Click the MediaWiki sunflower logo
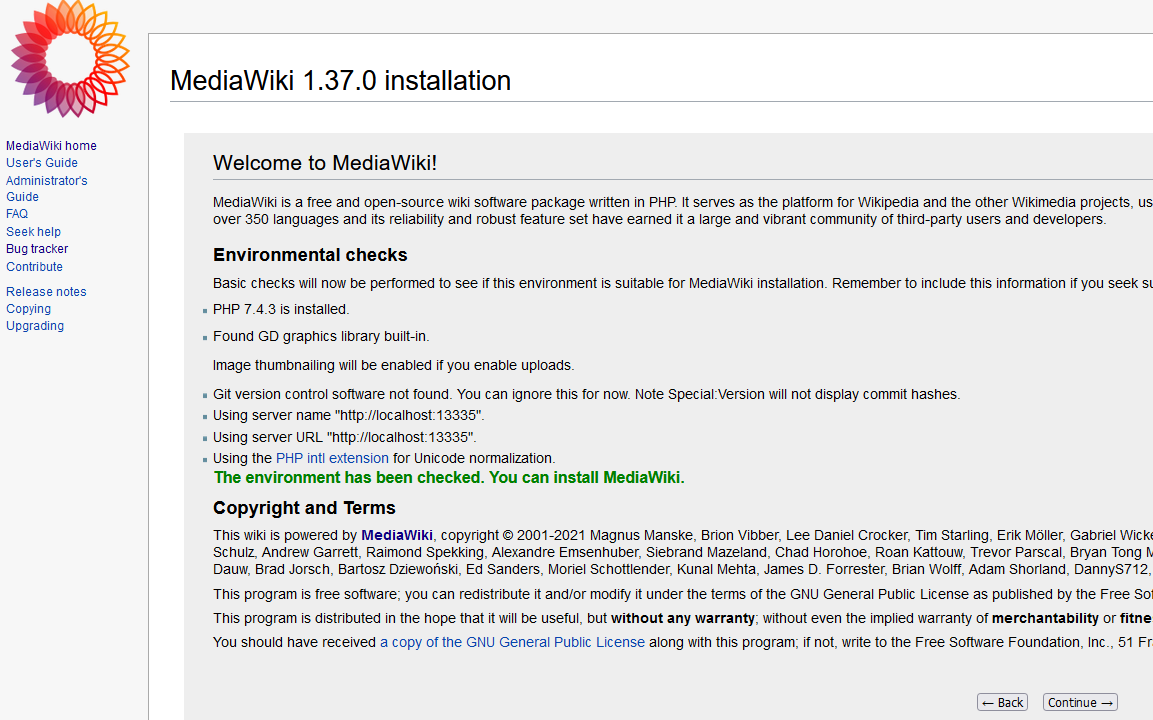Image resolution: width=1153 pixels, height=720 pixels. click(x=70, y=58)
